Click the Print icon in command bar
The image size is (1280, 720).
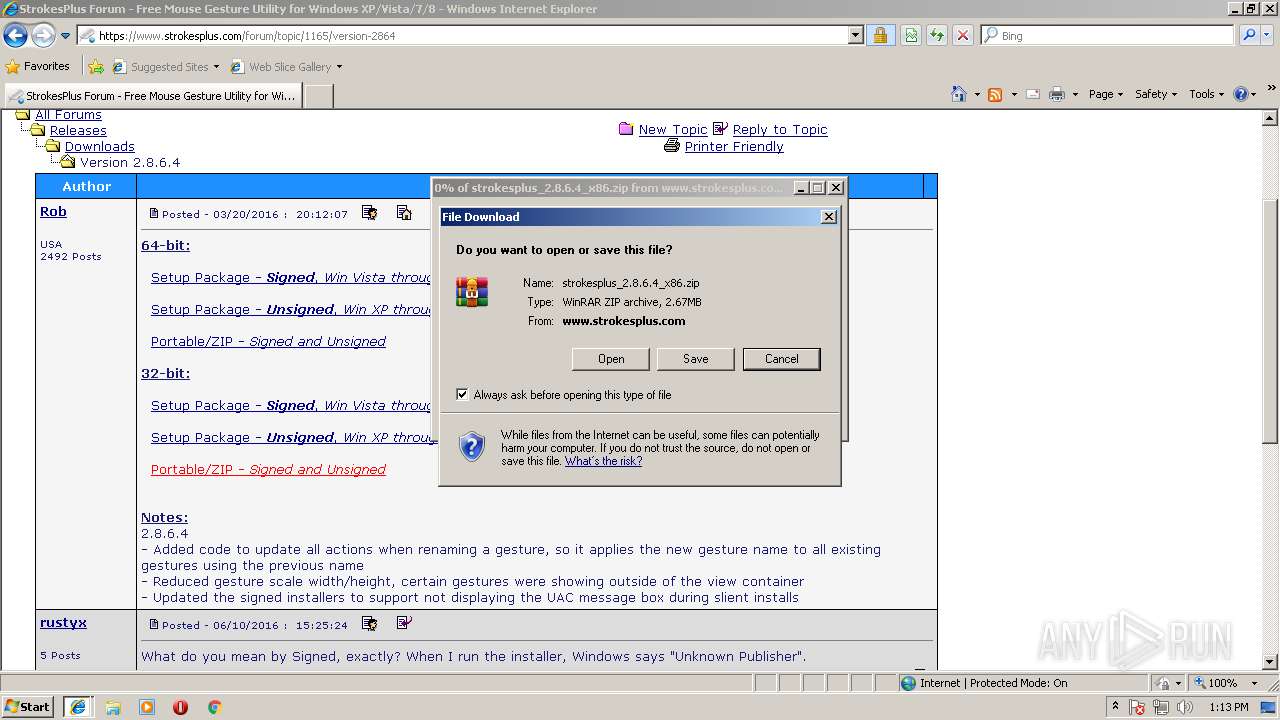1057,94
